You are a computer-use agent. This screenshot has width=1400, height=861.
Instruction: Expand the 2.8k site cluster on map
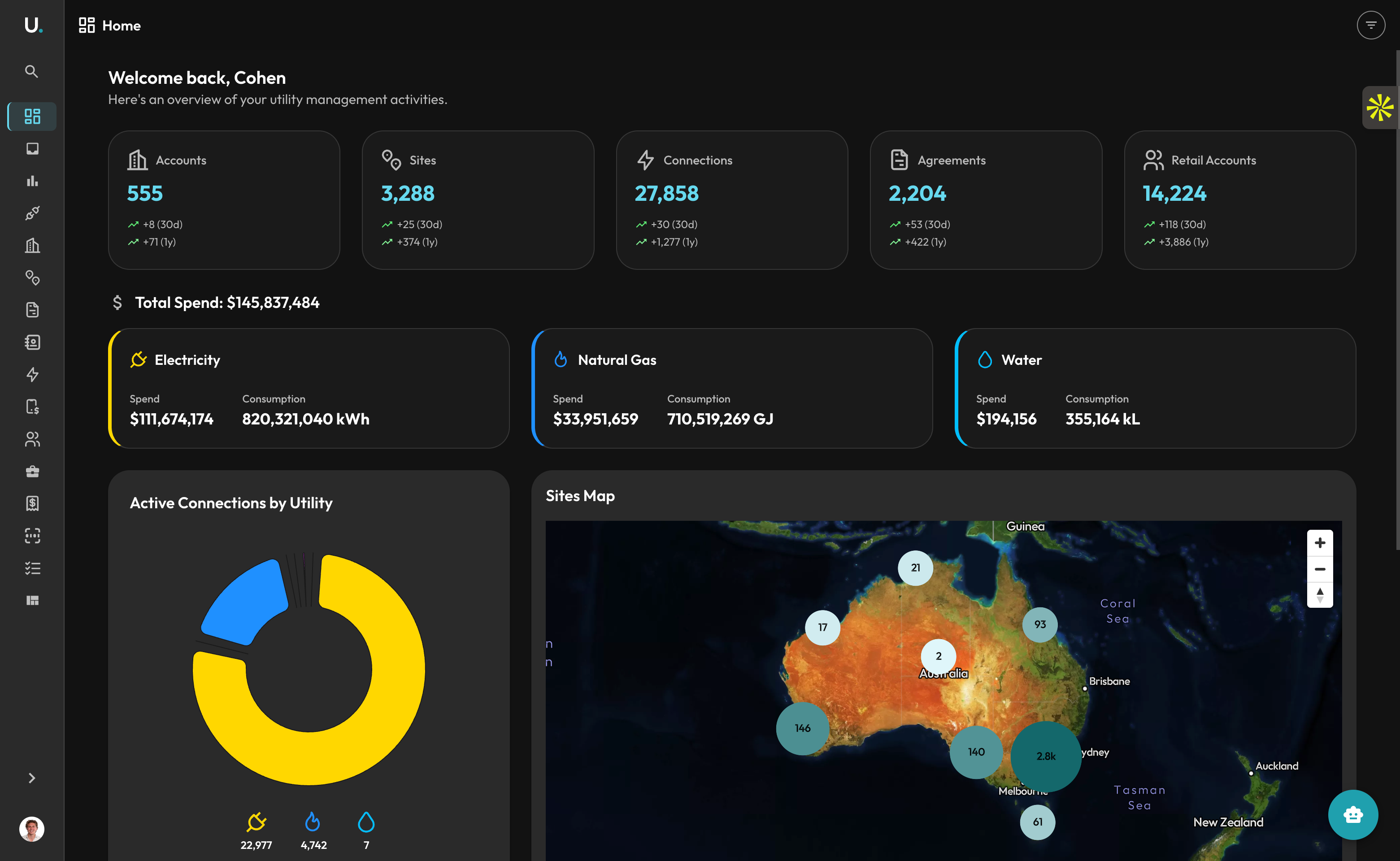[x=1046, y=756]
